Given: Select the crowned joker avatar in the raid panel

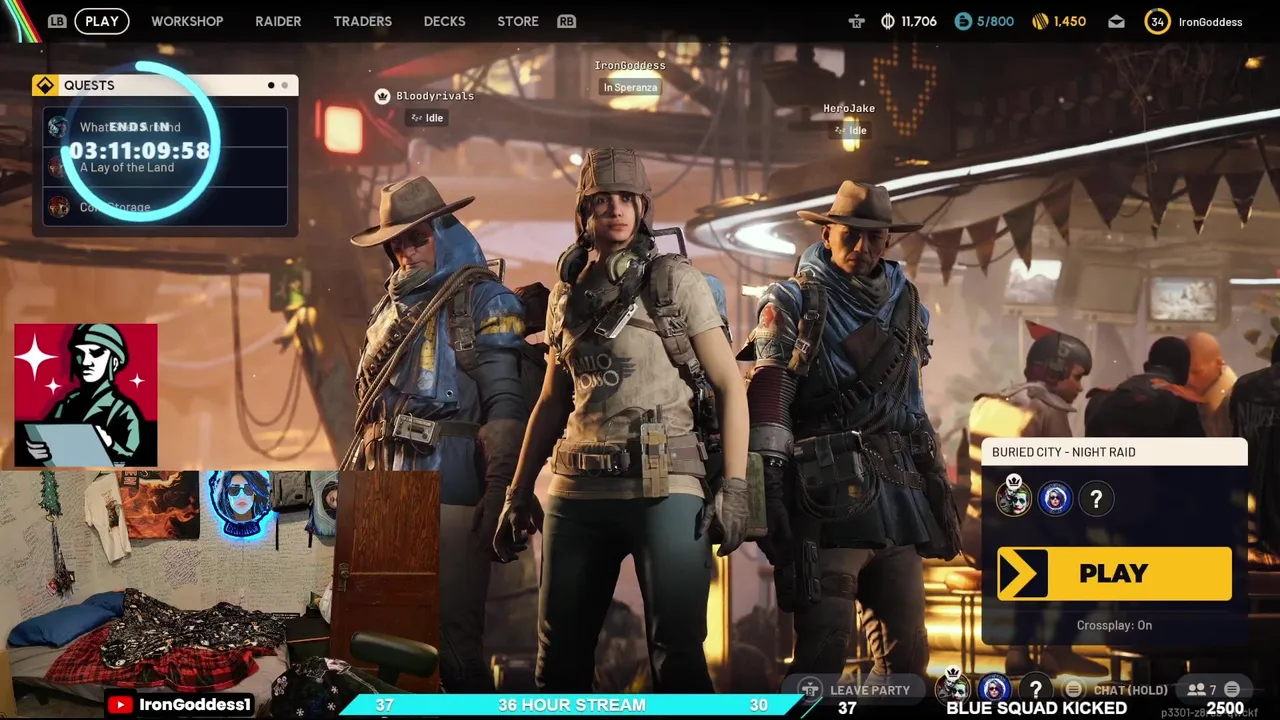Looking at the screenshot, I should point(1014,497).
